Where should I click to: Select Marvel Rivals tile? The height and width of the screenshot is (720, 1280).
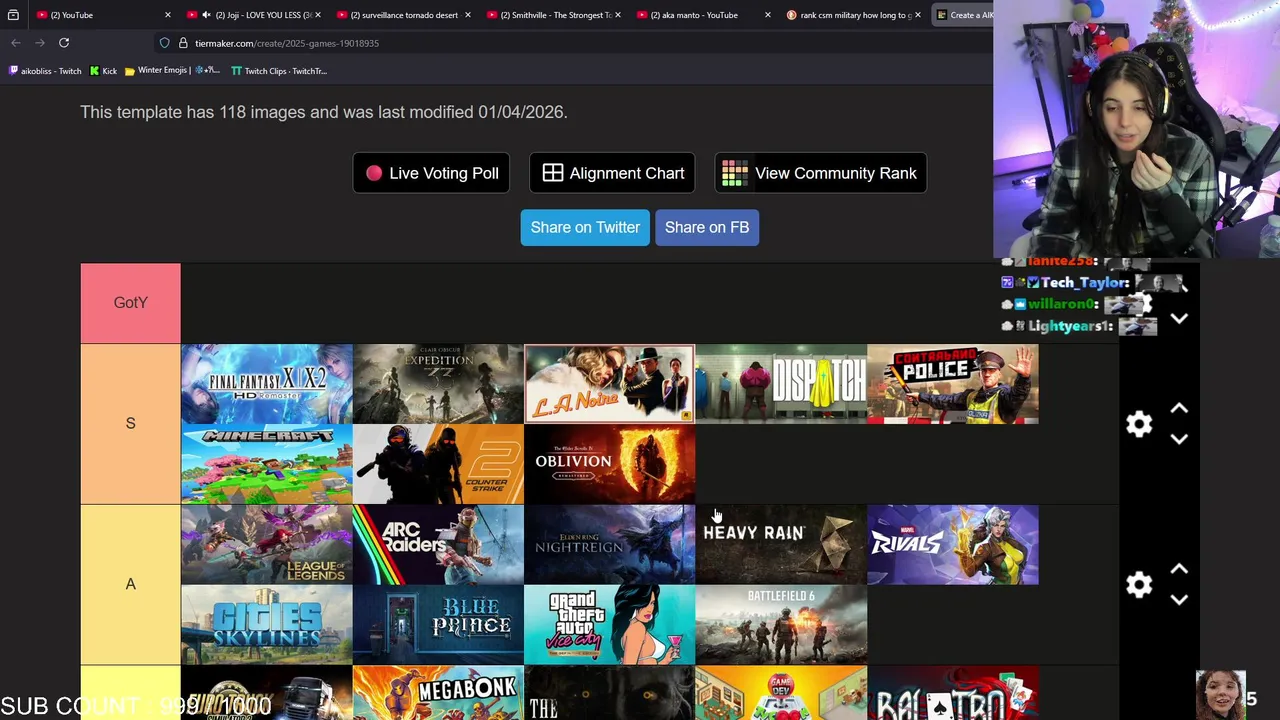pos(953,545)
